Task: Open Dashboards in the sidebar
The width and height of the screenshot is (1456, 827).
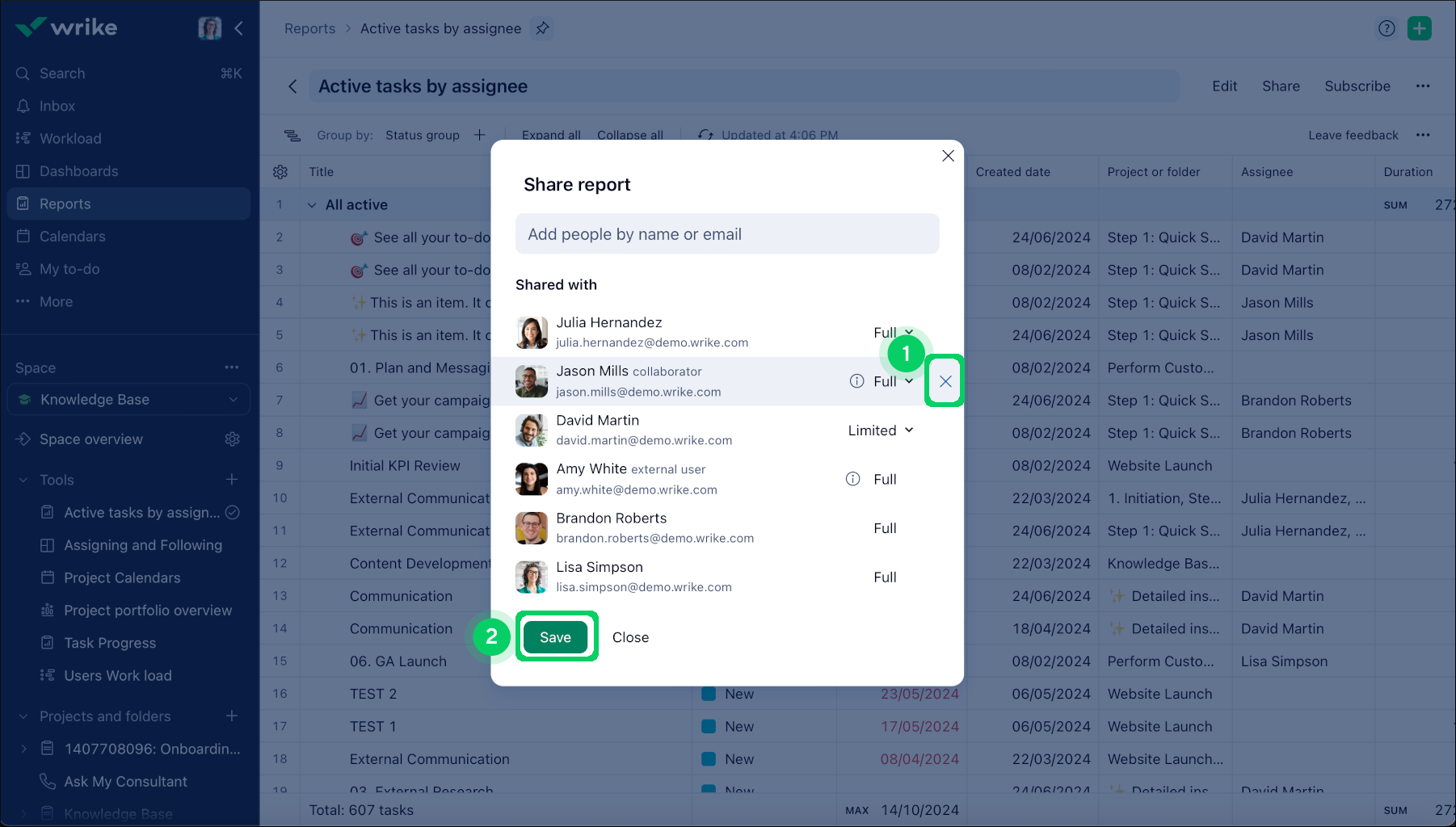Action: (x=78, y=171)
